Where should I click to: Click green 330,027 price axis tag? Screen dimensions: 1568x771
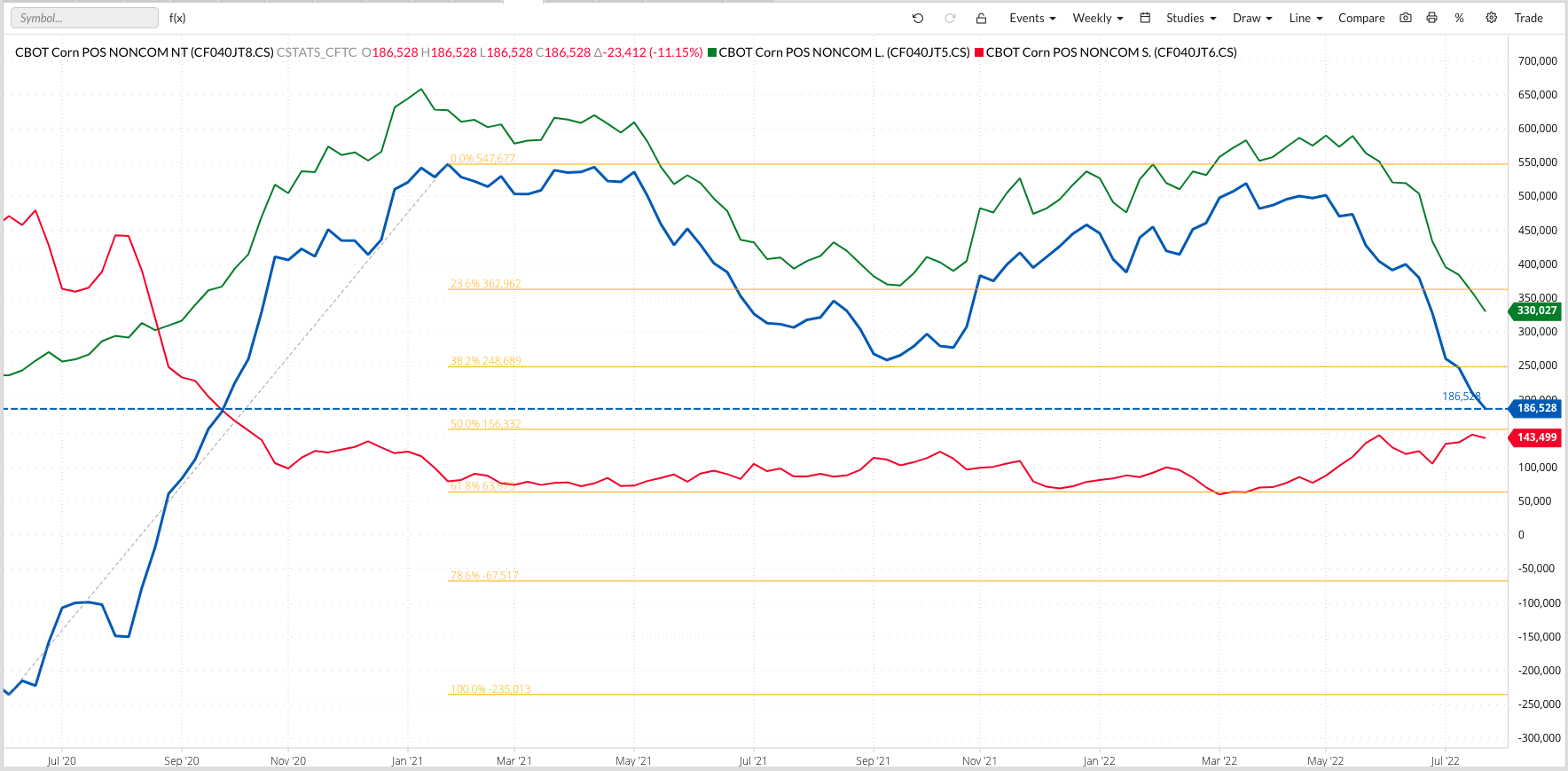(1535, 311)
